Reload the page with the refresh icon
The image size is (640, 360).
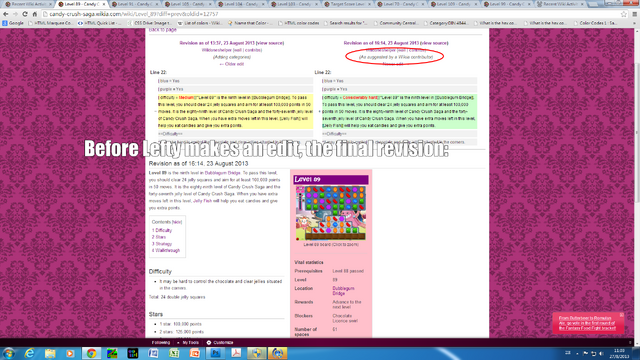click(x=25, y=14)
